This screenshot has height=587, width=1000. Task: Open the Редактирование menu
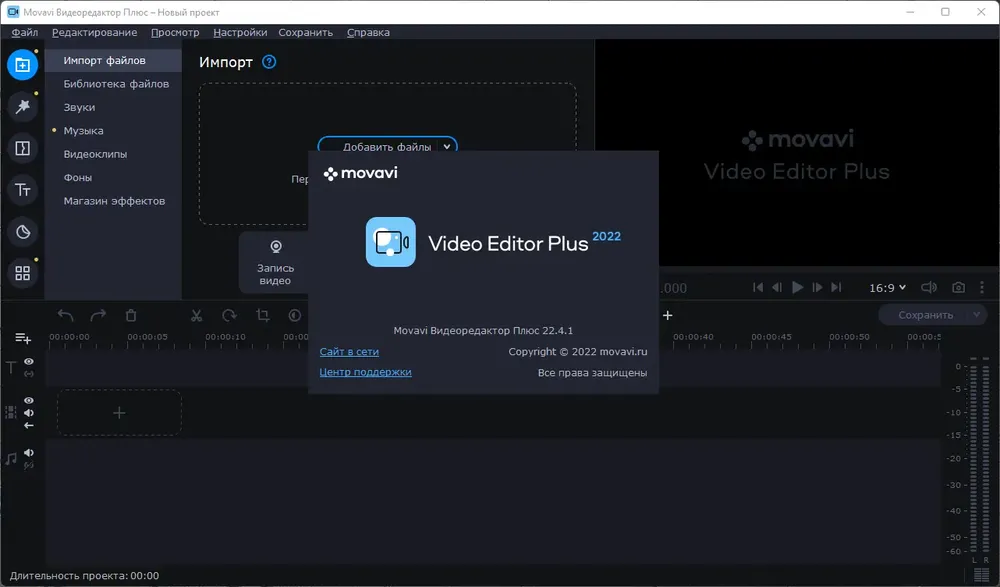pyautogui.click(x=94, y=33)
